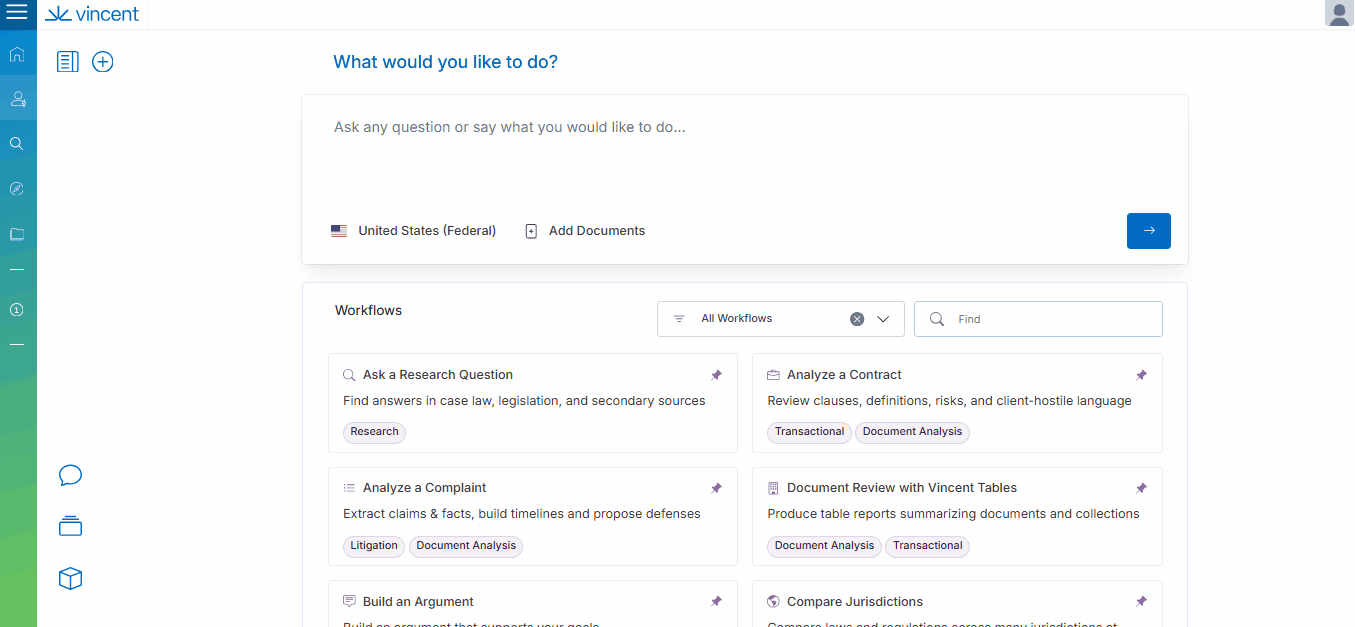The height and width of the screenshot is (627, 1355).
Task: Submit the question with the arrow button
Action: click(x=1148, y=231)
